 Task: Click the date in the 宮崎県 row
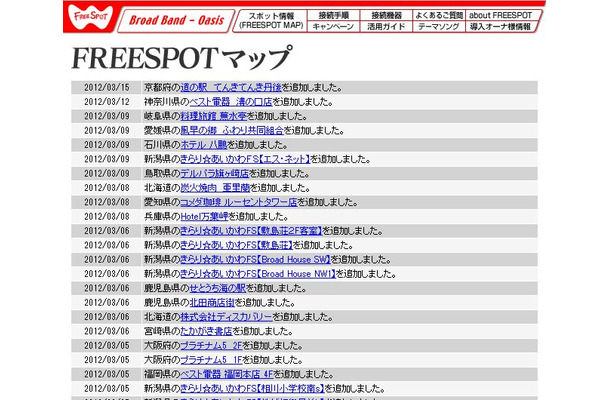click(107, 332)
